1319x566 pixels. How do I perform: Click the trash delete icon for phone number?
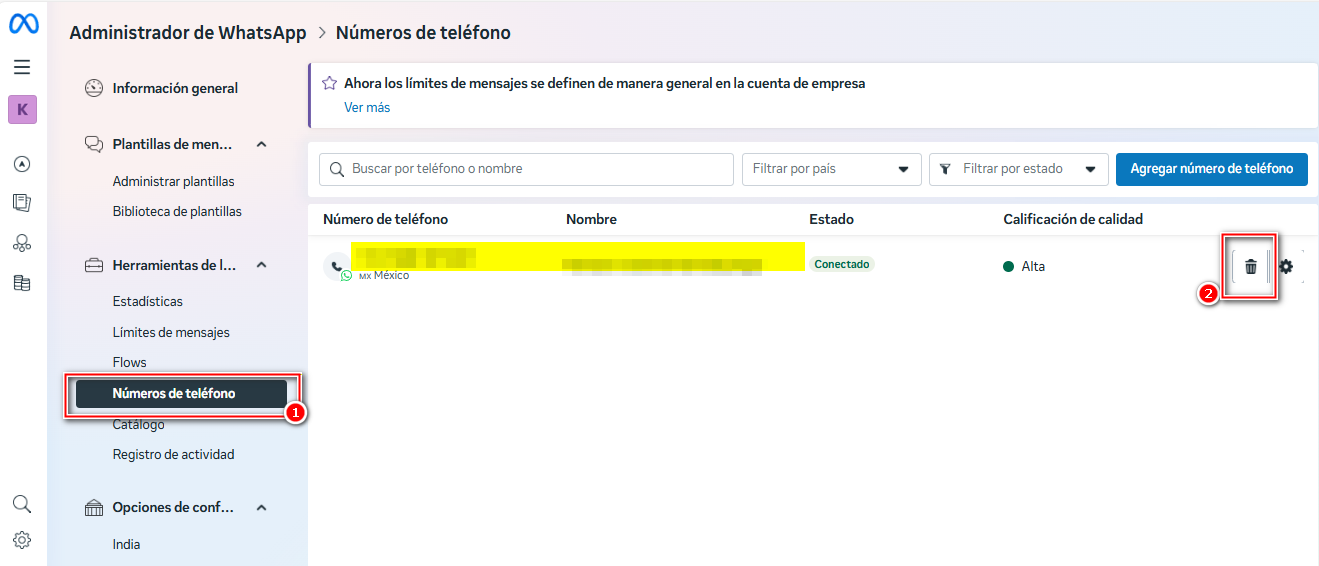[x=1250, y=267]
